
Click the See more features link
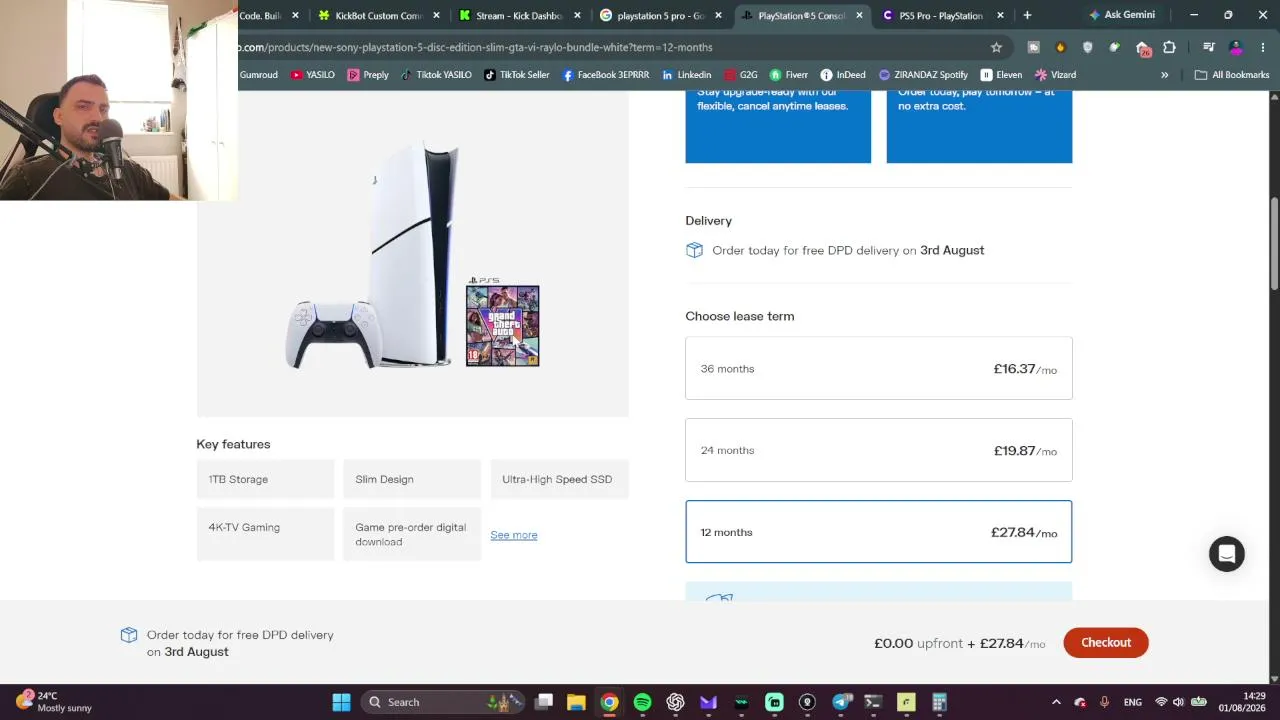[514, 535]
